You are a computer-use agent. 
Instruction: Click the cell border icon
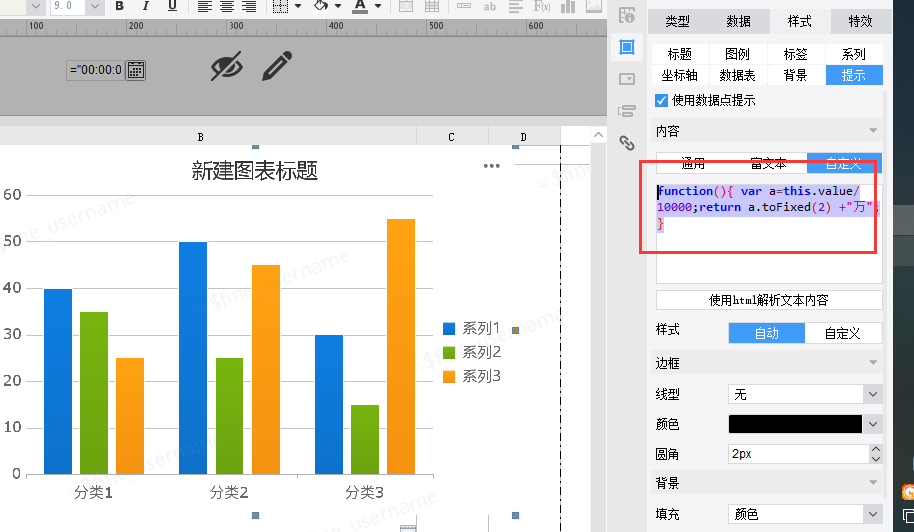280,6
